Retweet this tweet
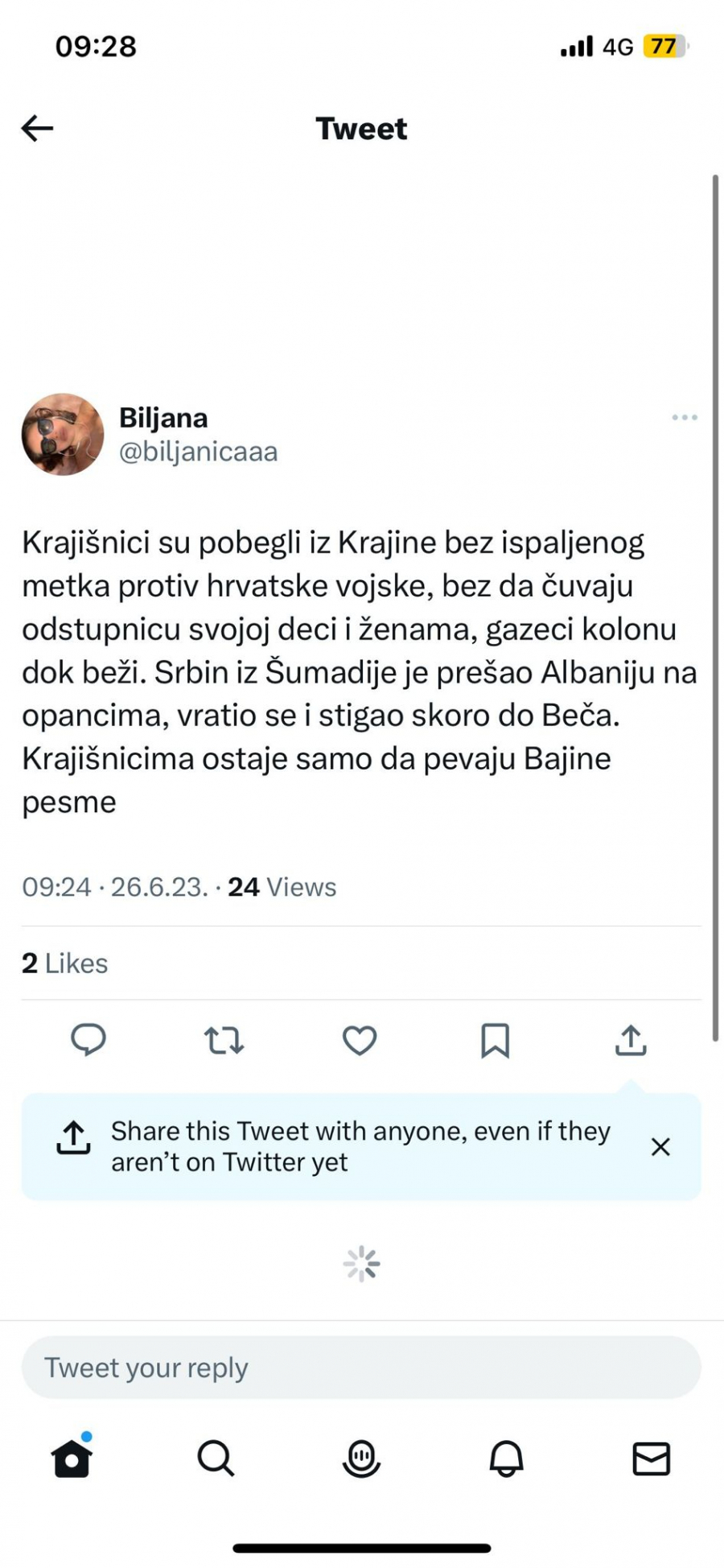The image size is (724, 1568). coord(224,1040)
